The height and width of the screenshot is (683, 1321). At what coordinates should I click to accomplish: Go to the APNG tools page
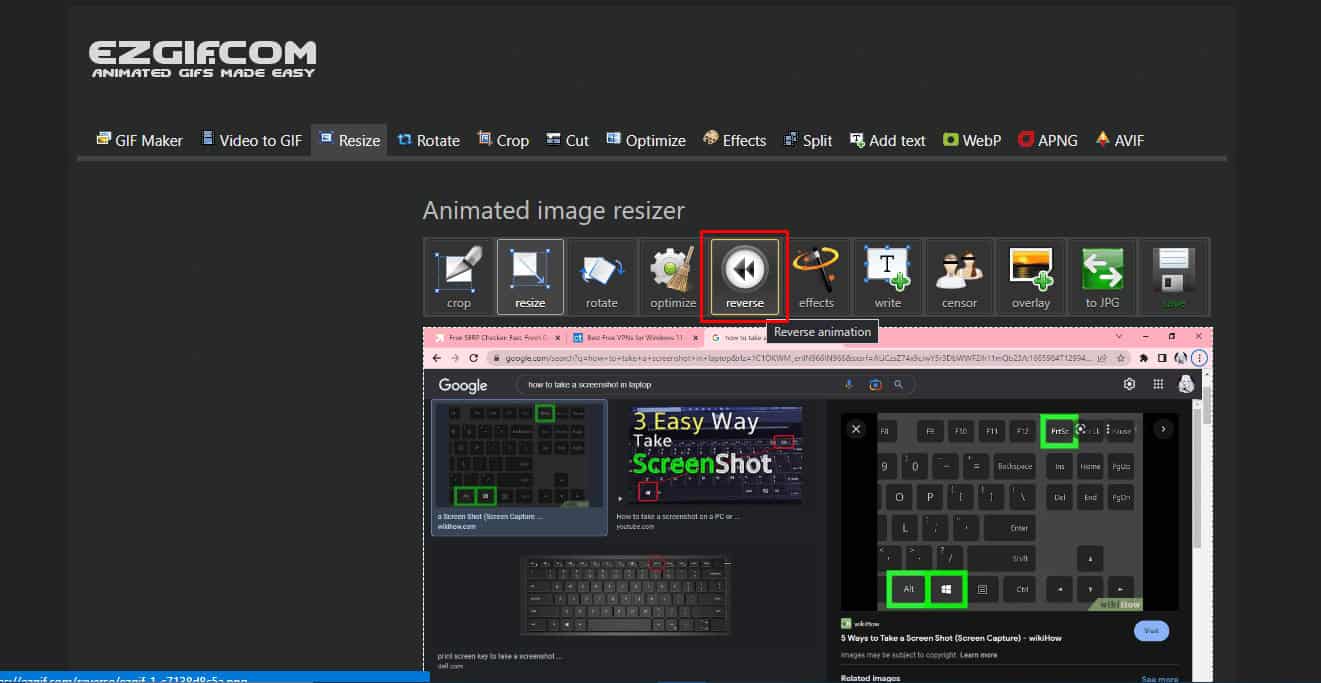tap(1047, 140)
